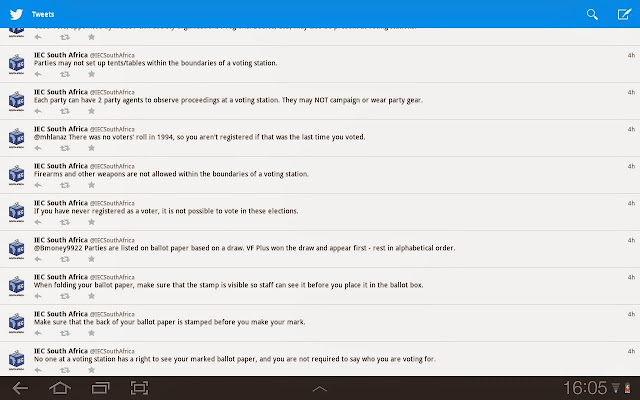Favorite the folding ballot paper tweet
This screenshot has width=640, height=400.
point(91,296)
